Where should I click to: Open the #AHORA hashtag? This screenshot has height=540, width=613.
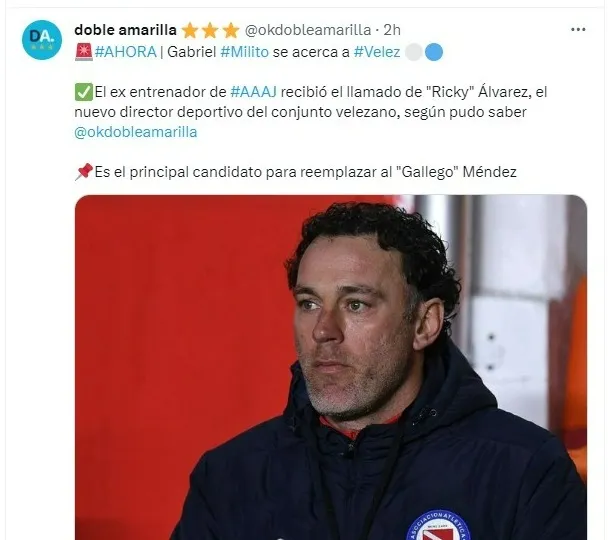coord(125,52)
